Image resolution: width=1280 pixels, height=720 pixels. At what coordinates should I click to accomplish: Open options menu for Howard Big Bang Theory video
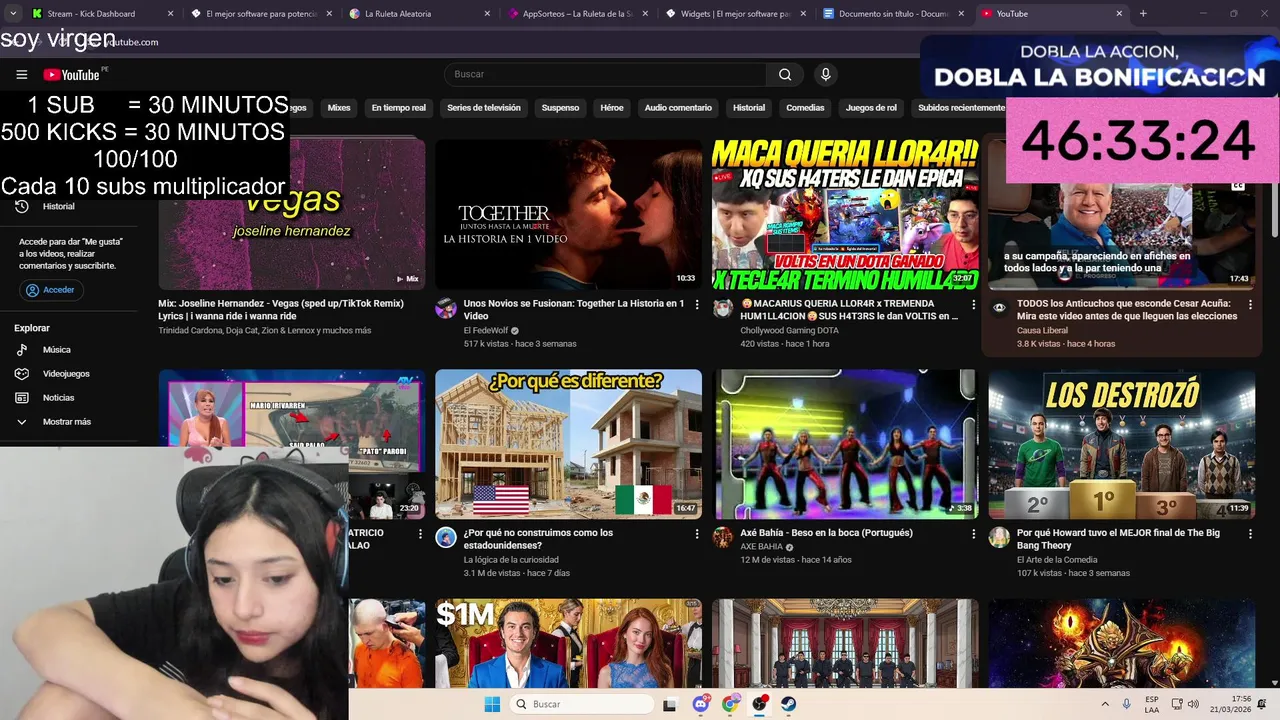coord(1250,534)
